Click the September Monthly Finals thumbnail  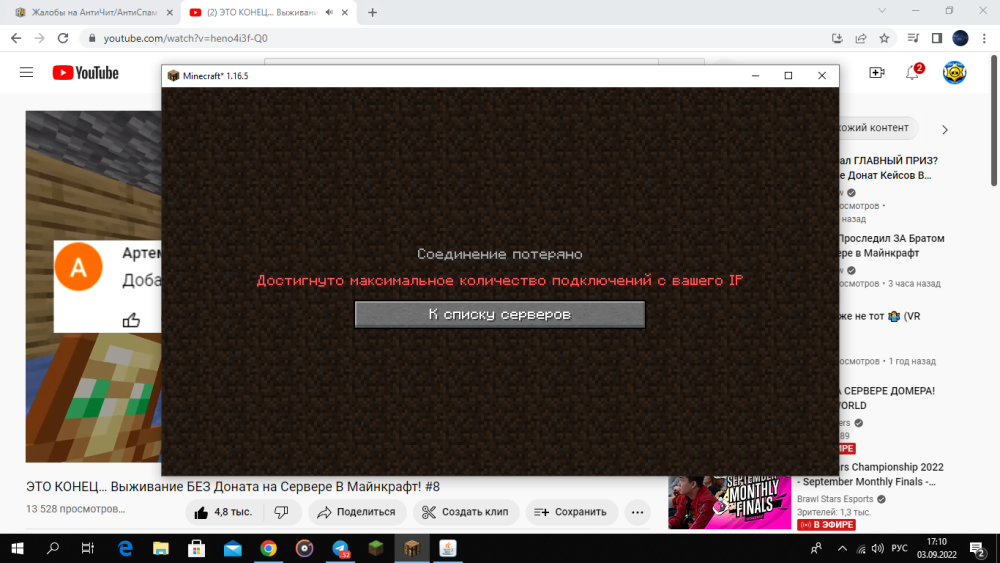[x=730, y=502]
